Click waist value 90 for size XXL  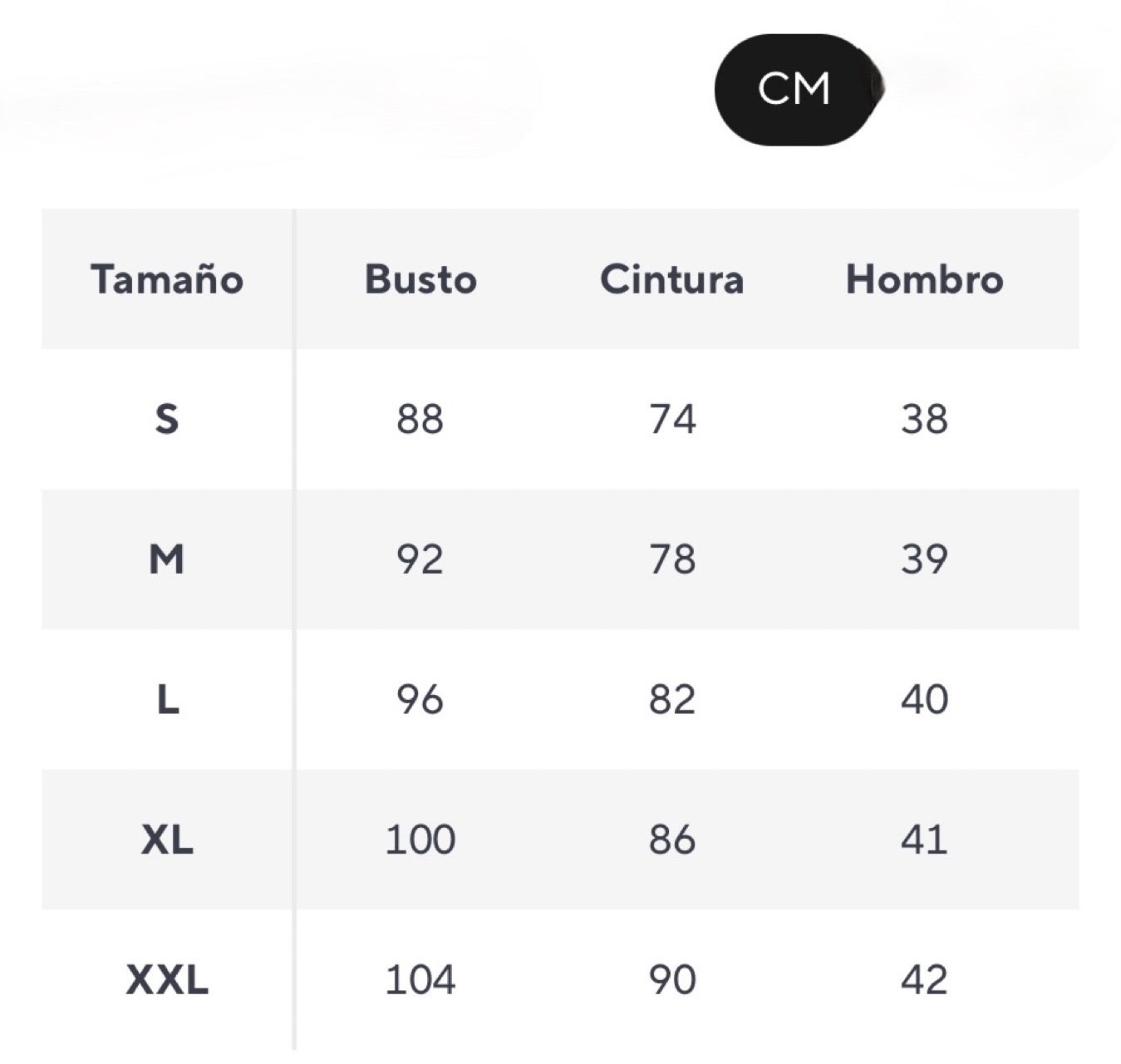pyautogui.click(x=672, y=979)
